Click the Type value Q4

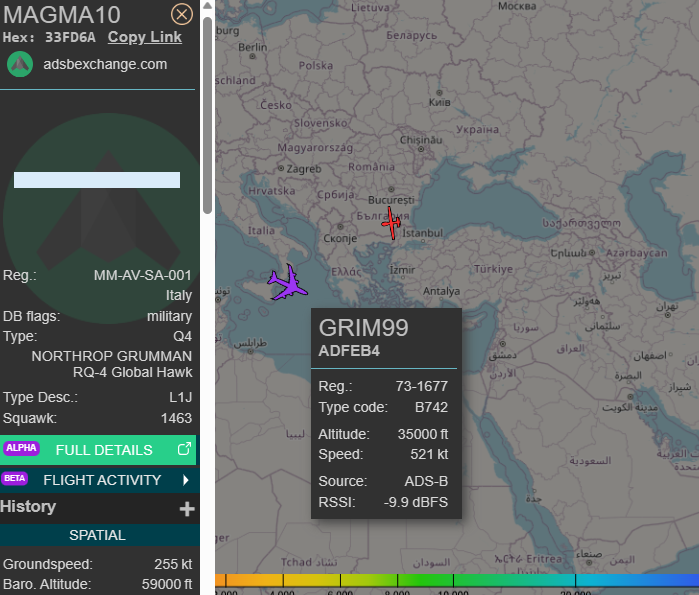[x=183, y=336]
